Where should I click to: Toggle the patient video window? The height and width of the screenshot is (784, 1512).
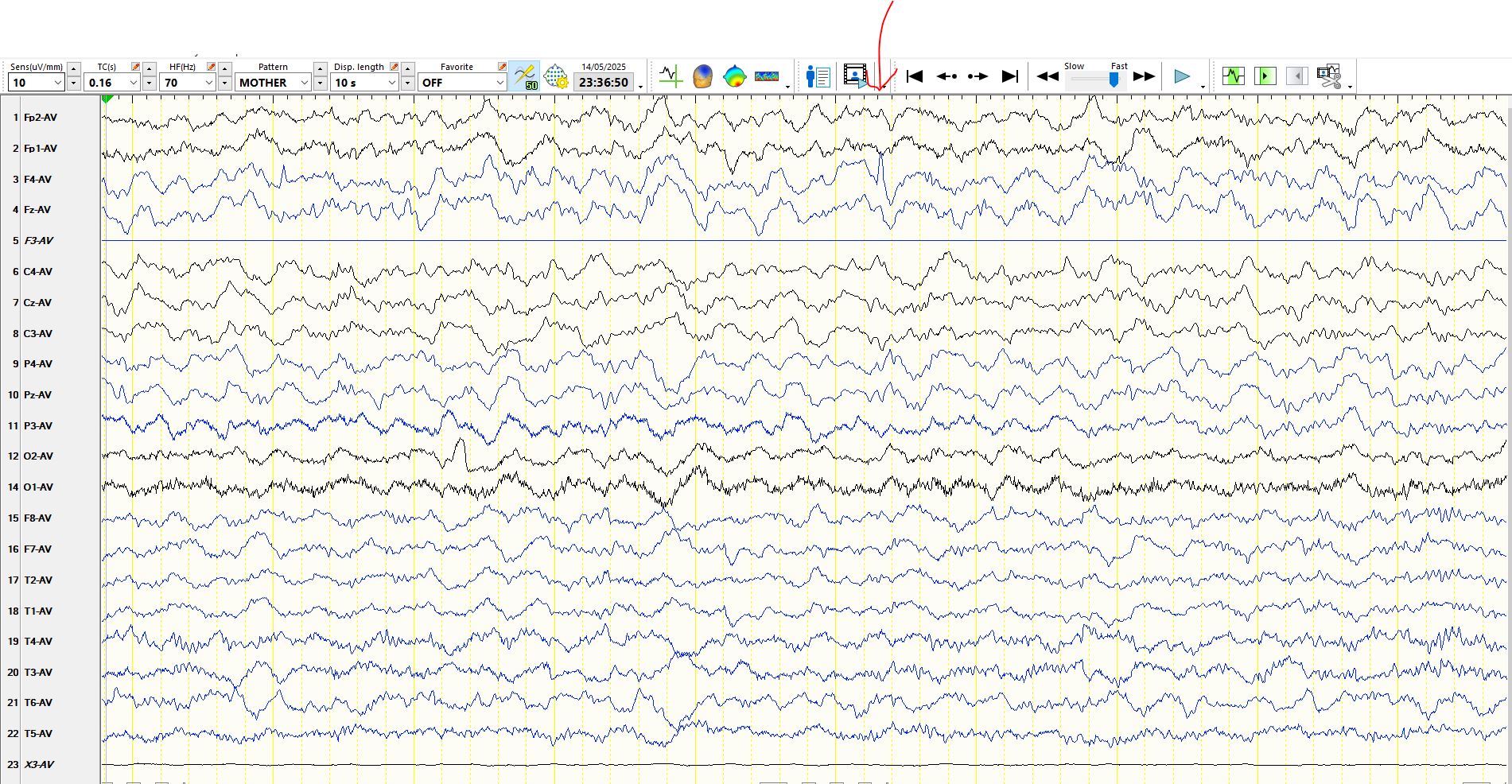tap(855, 76)
